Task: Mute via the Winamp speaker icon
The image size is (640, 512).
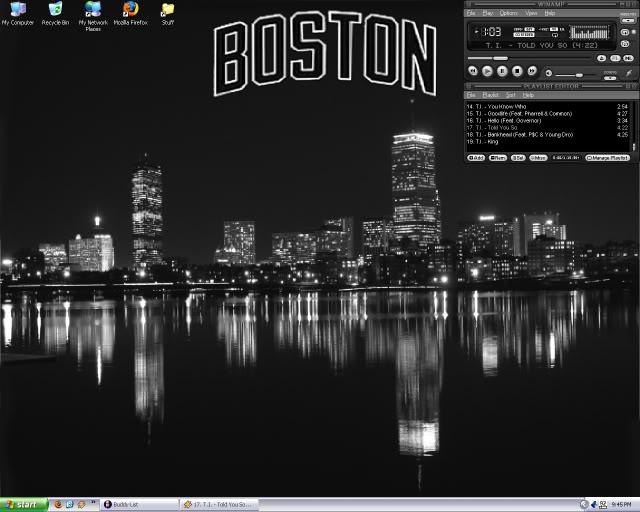Action: coord(549,73)
